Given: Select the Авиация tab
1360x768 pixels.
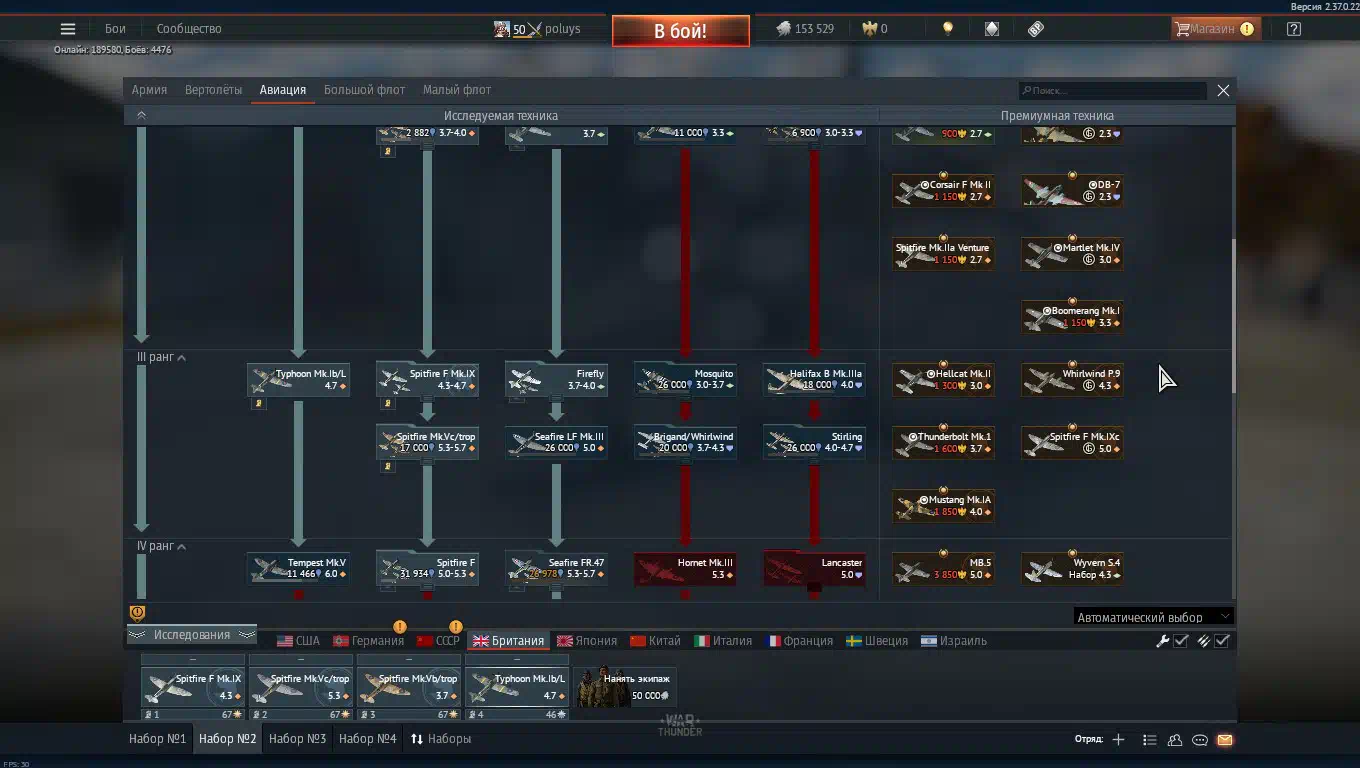Looking at the screenshot, I should pos(283,90).
